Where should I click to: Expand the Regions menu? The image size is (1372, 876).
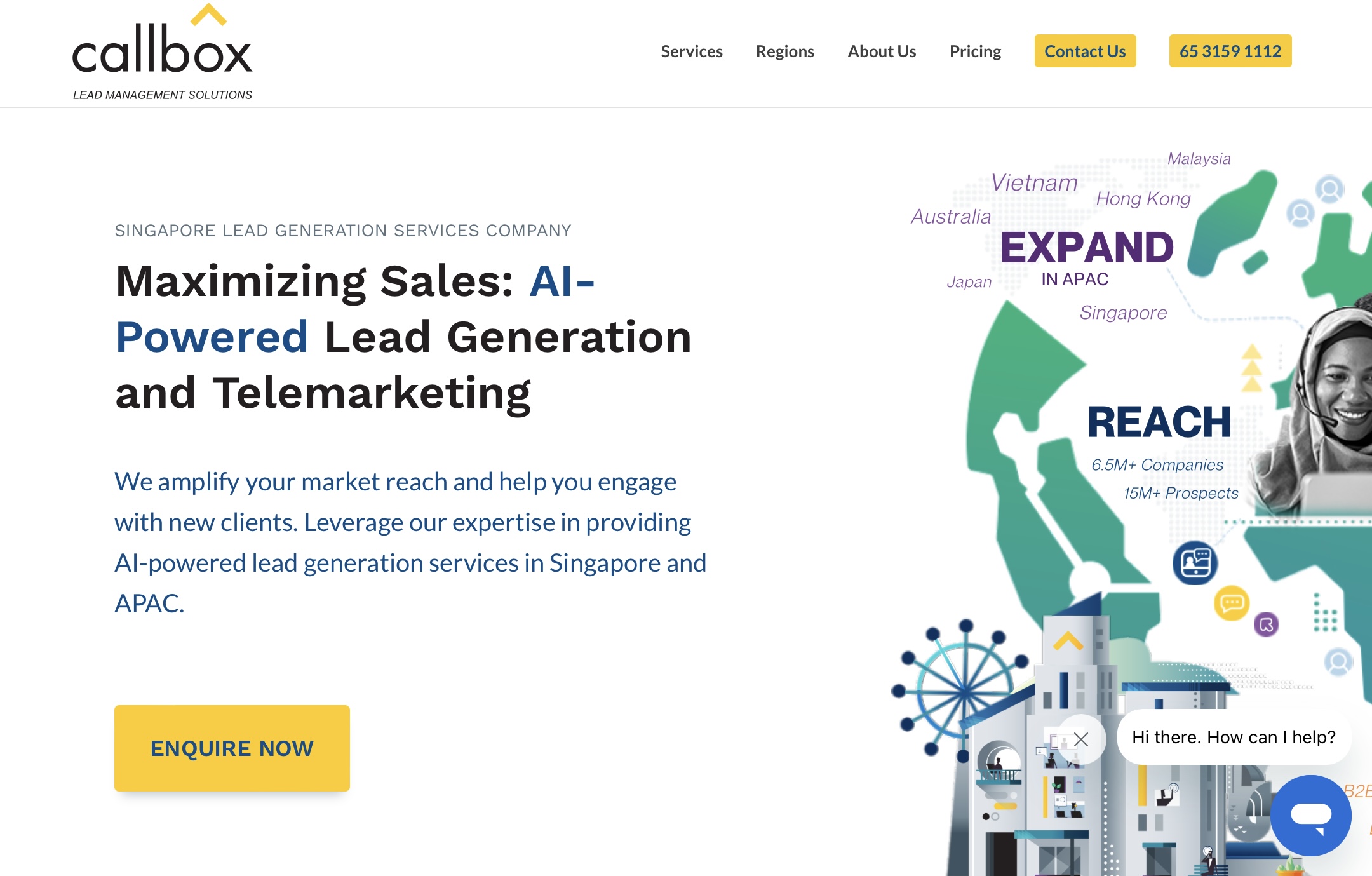[785, 51]
